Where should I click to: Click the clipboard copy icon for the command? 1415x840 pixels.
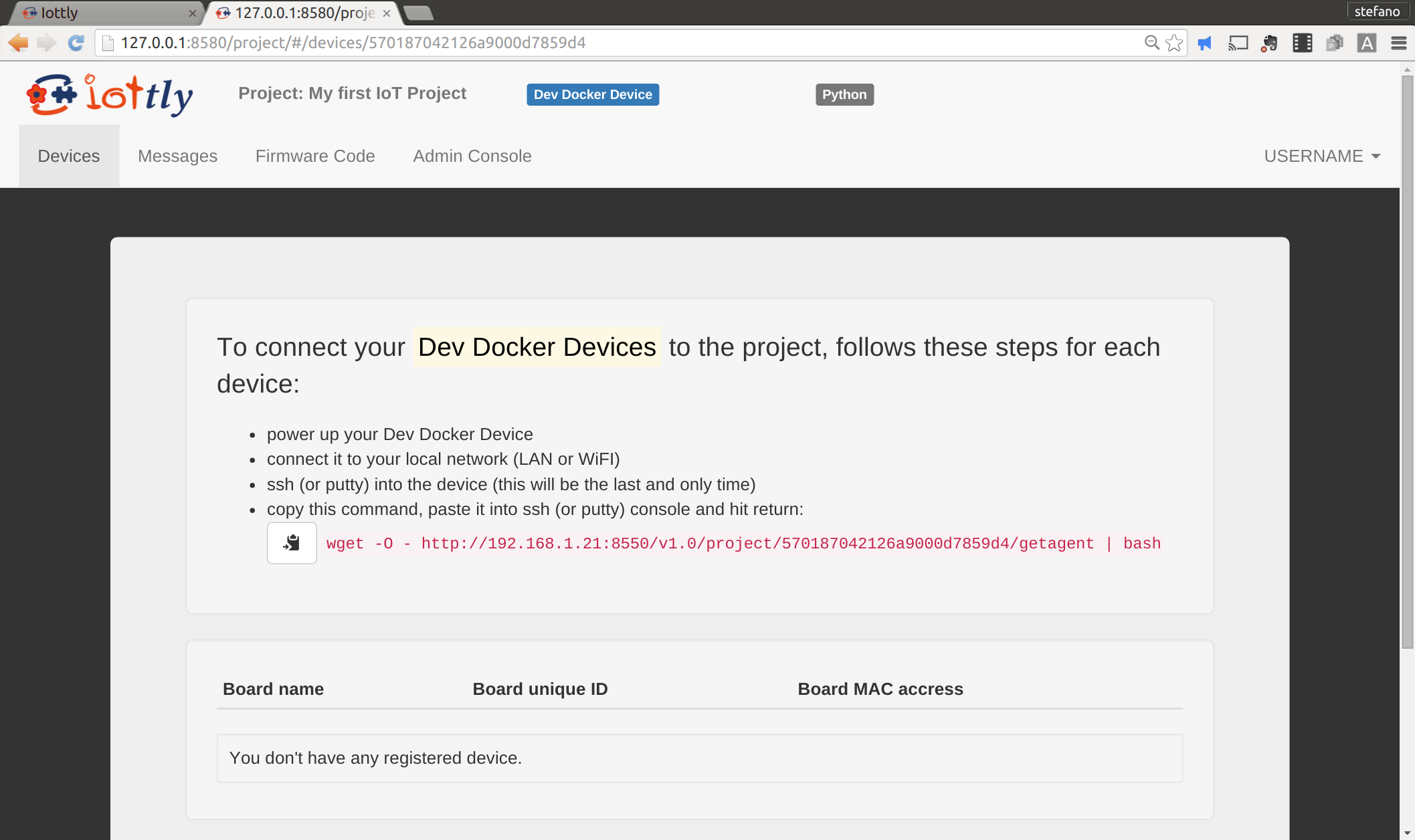click(291, 543)
